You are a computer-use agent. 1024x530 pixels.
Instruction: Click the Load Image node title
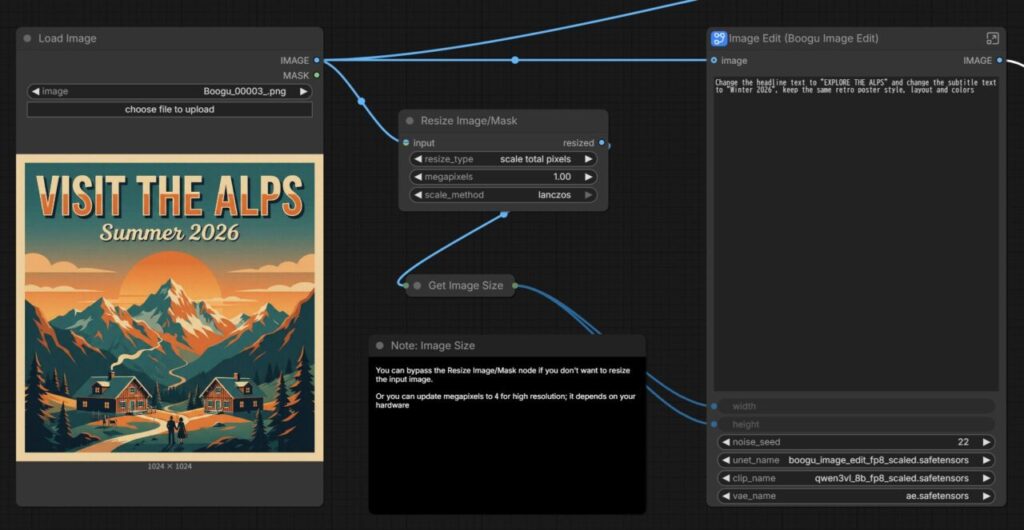[67, 39]
